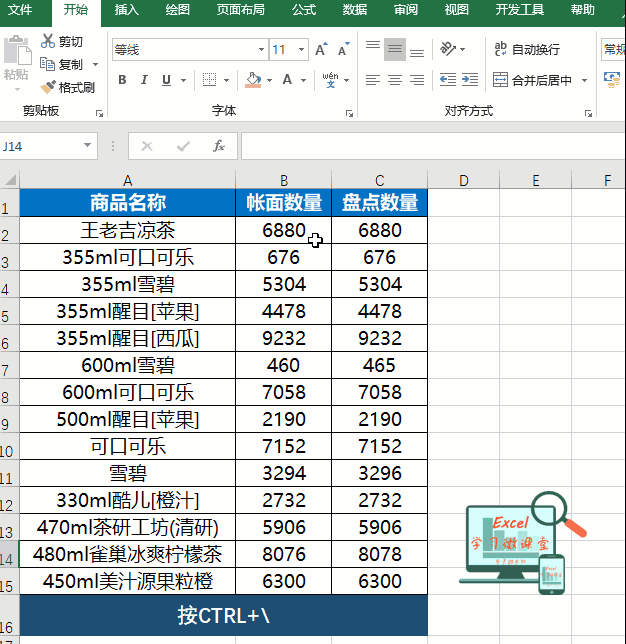This screenshot has height=644, width=626.
Task: Toggle middle vertical alignment
Action: 395,49
